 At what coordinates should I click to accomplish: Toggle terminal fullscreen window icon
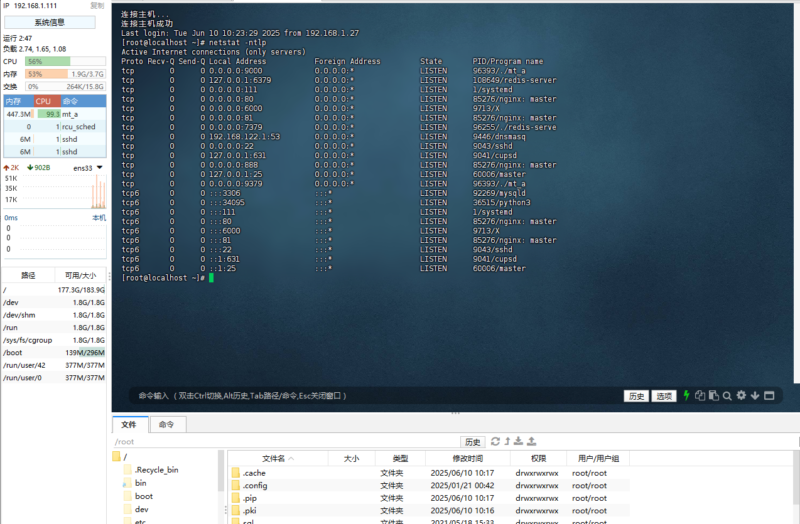tap(769, 395)
